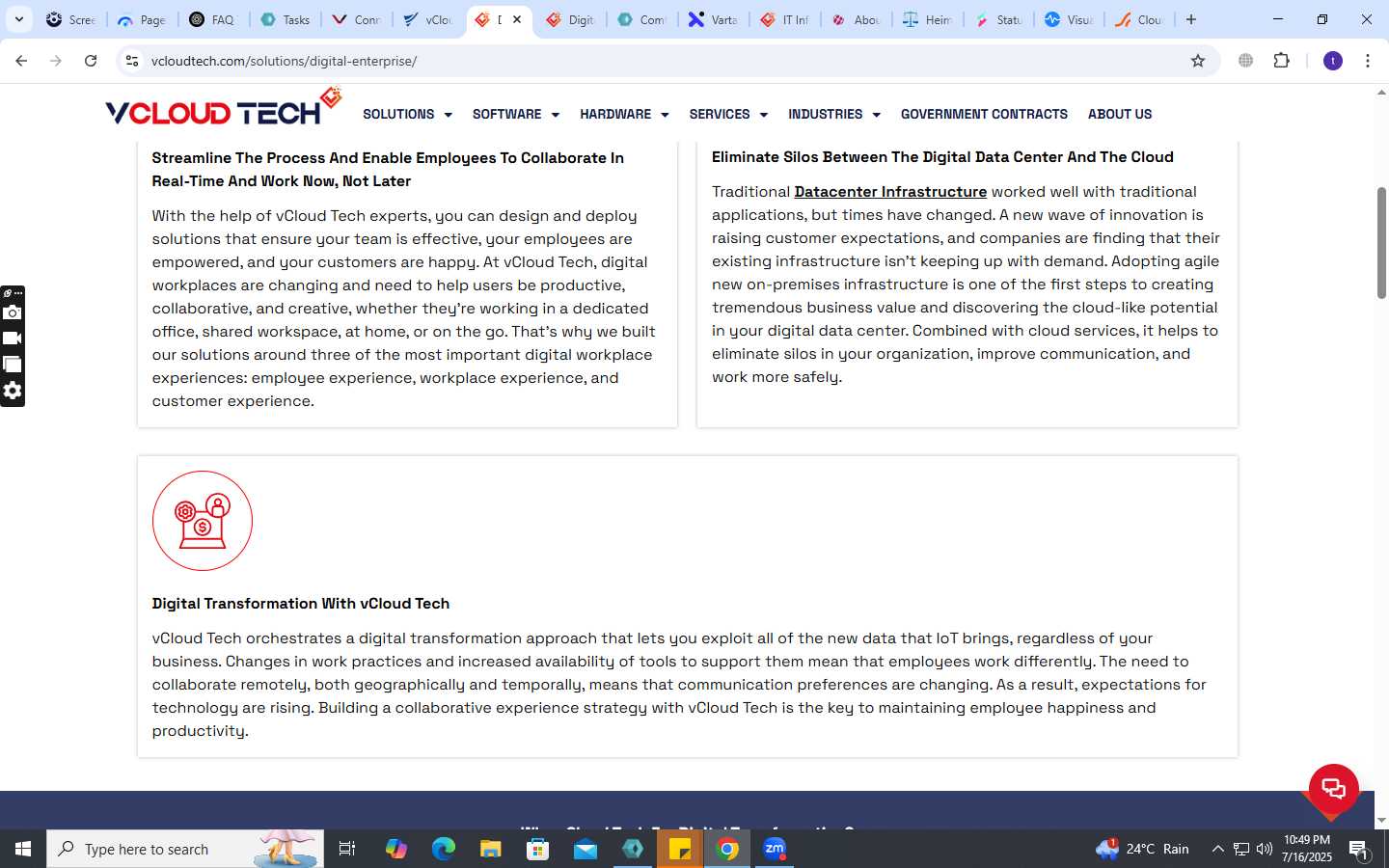
Task: Expand the INDUSTRIES menu
Action: (834, 114)
